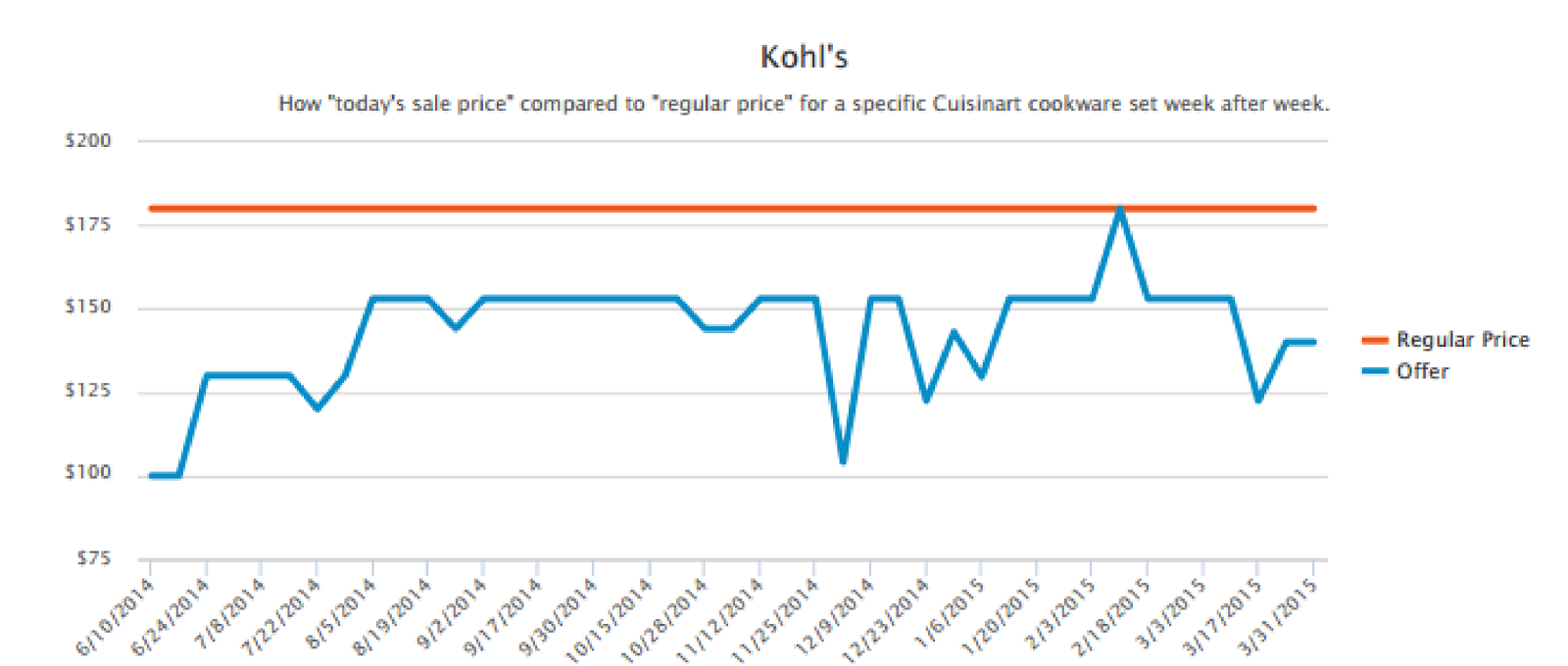Click the 6/10/2014 x-axis date label
The image size is (1568, 666).
pos(118,615)
